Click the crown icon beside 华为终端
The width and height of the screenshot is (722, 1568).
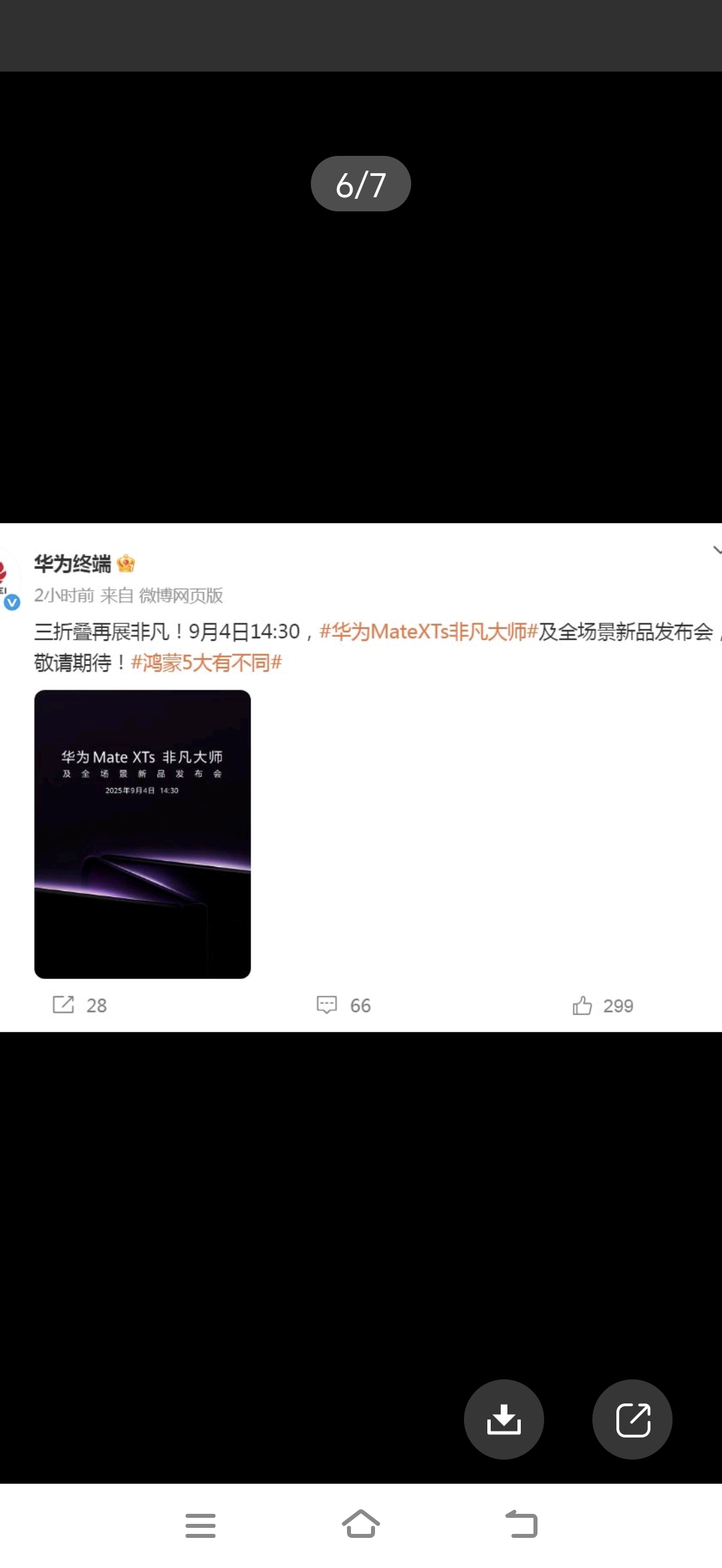pos(126,564)
